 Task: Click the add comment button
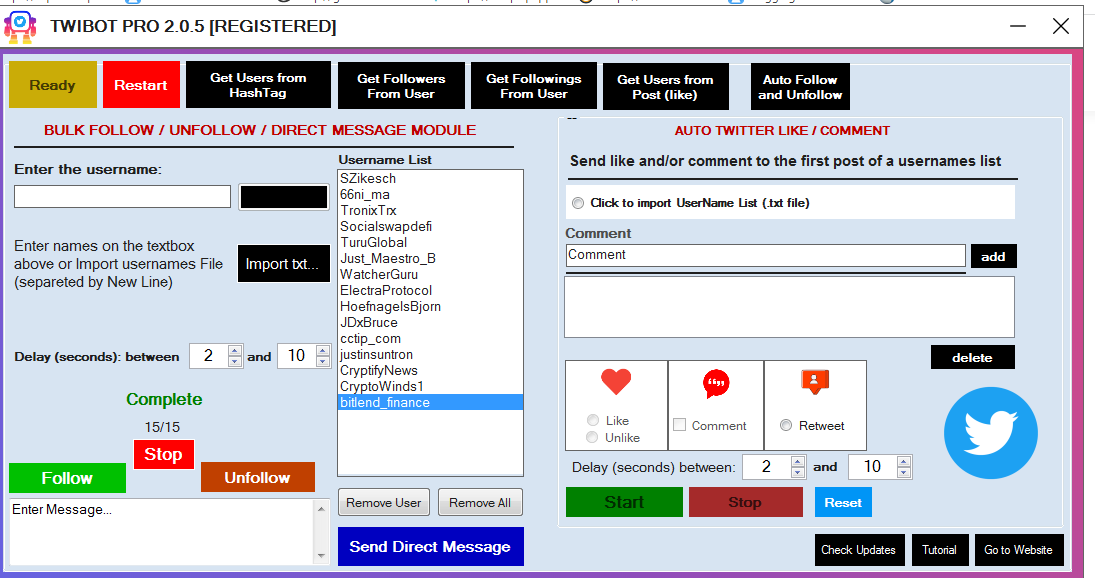coord(993,256)
